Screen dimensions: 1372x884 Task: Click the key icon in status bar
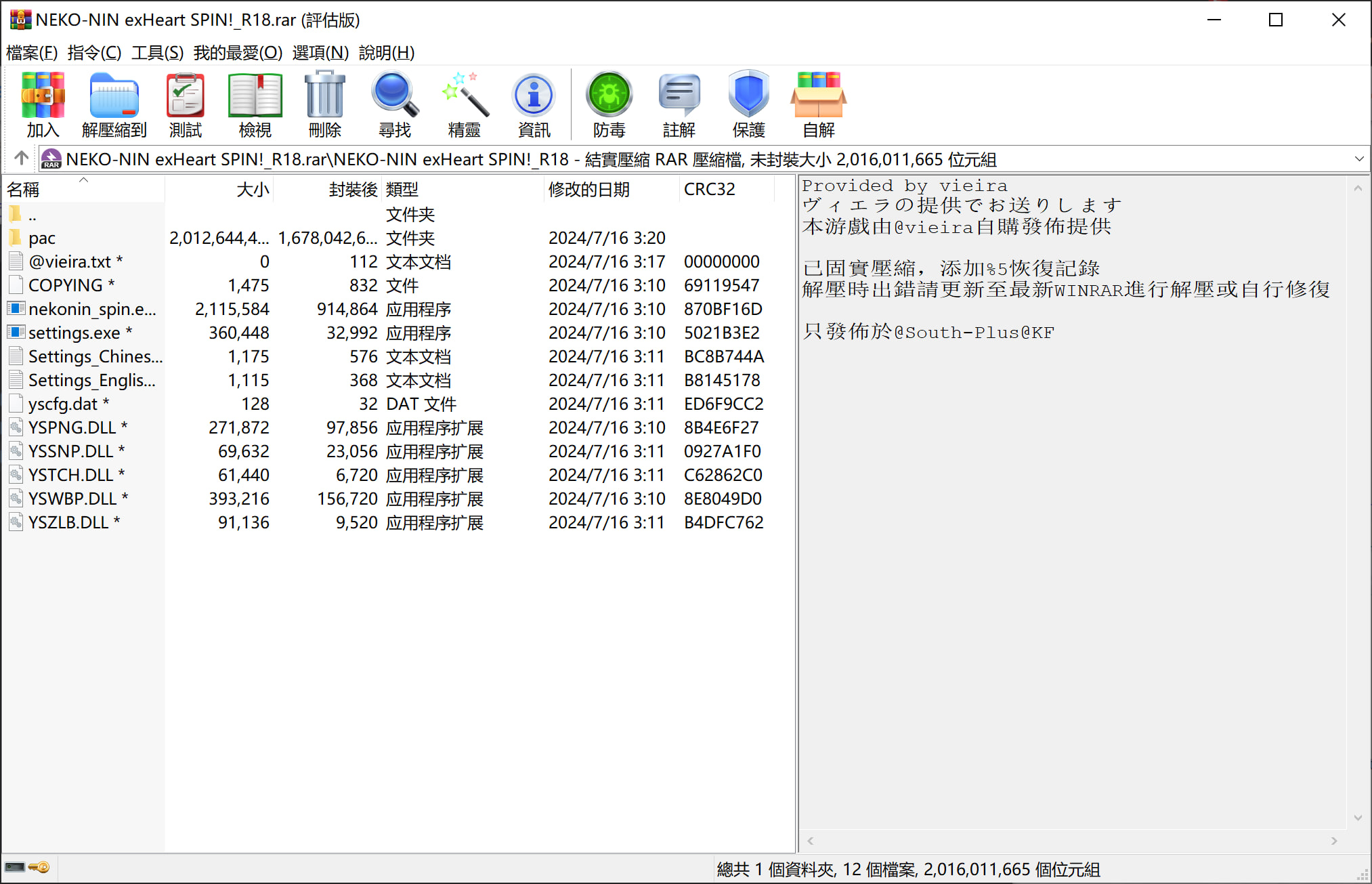point(40,867)
